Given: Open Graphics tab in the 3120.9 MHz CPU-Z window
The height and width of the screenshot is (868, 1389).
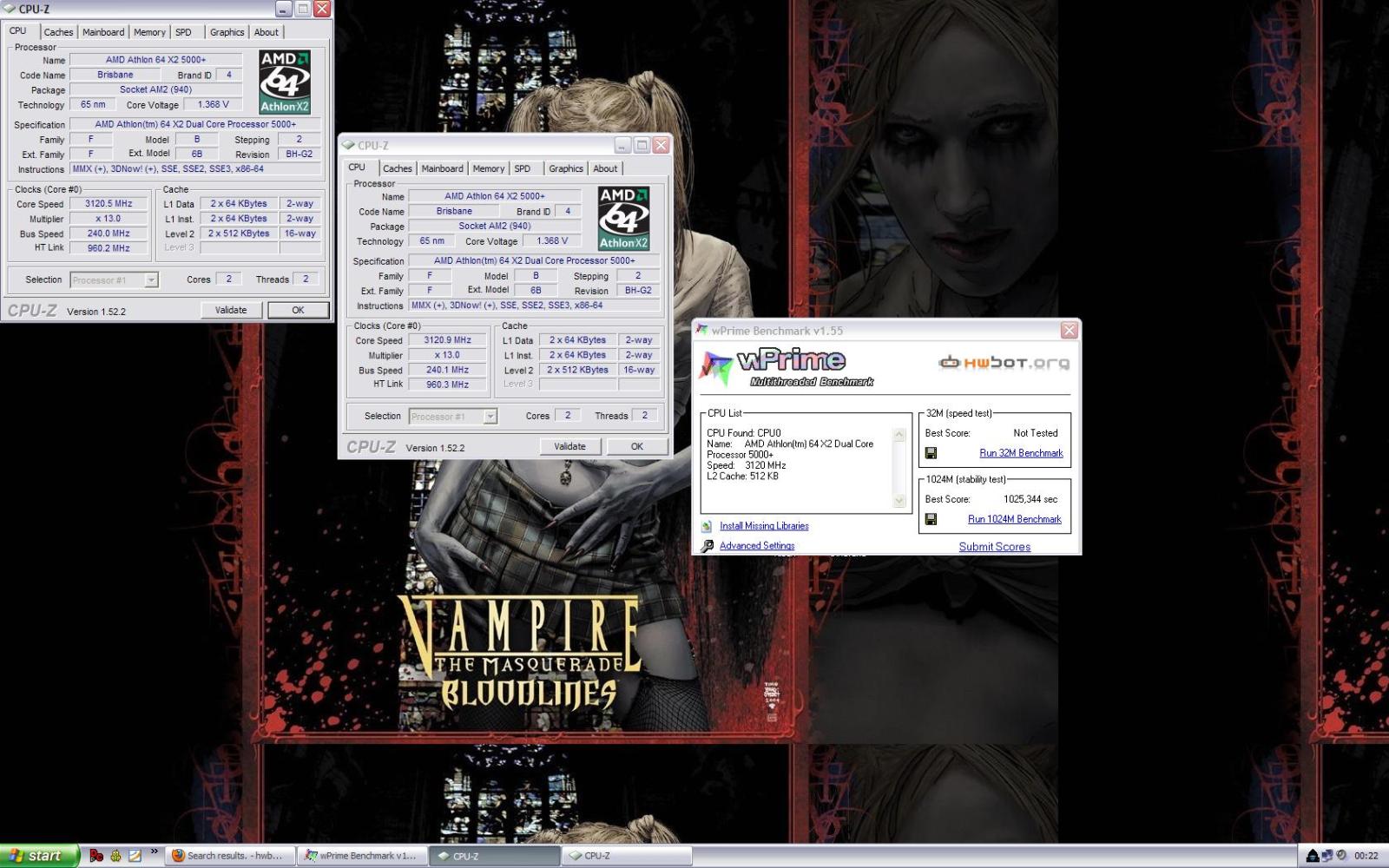Looking at the screenshot, I should (x=566, y=168).
